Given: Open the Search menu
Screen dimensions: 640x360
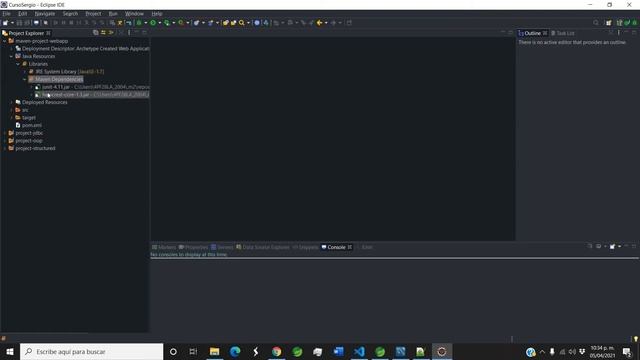Looking at the screenshot, I should pyautogui.click(x=70, y=13).
